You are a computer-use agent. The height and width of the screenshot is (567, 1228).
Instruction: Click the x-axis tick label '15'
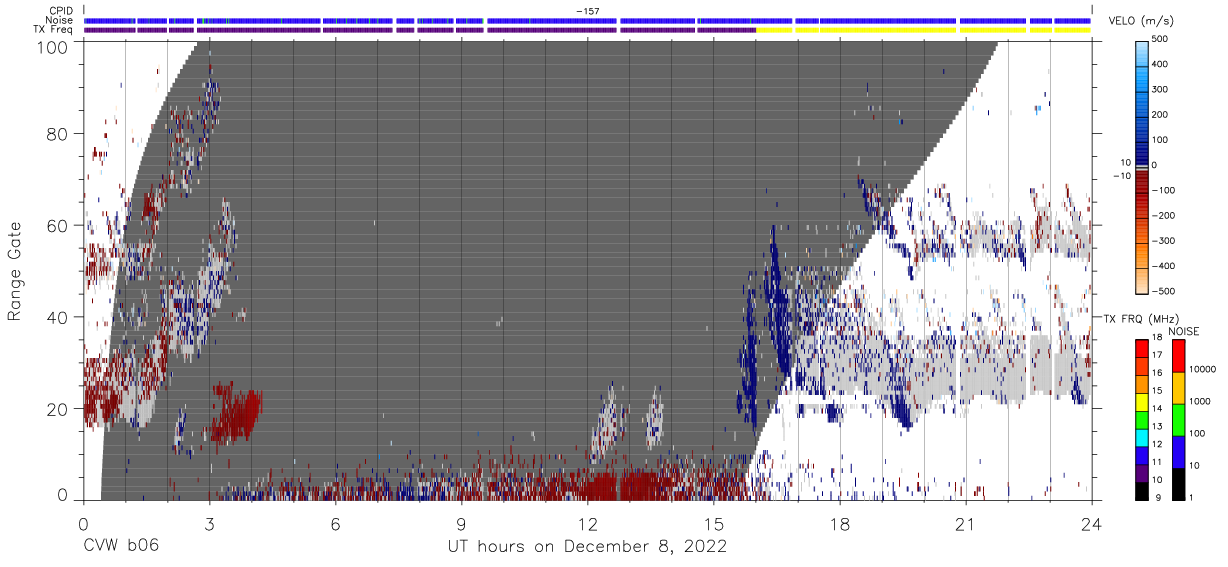tap(713, 523)
